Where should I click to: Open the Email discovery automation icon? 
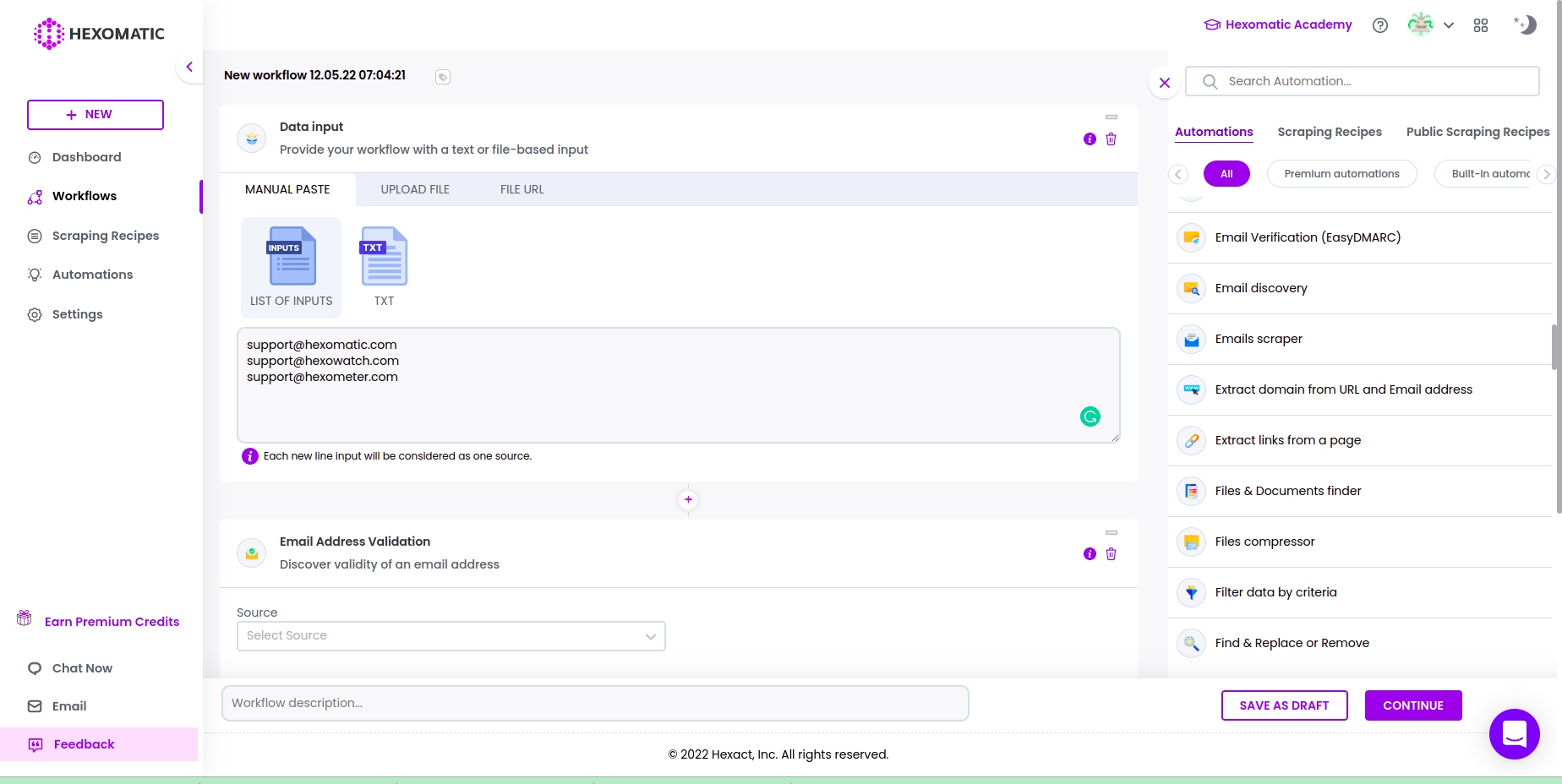[x=1191, y=288]
